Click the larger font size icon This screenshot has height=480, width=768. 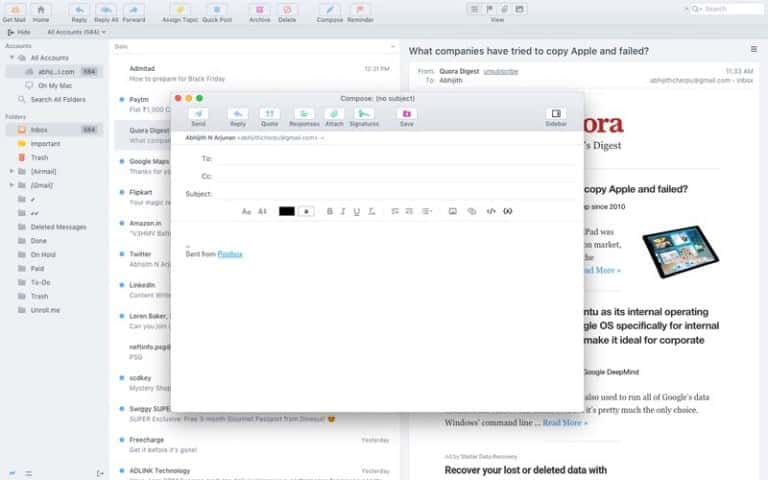(246, 212)
